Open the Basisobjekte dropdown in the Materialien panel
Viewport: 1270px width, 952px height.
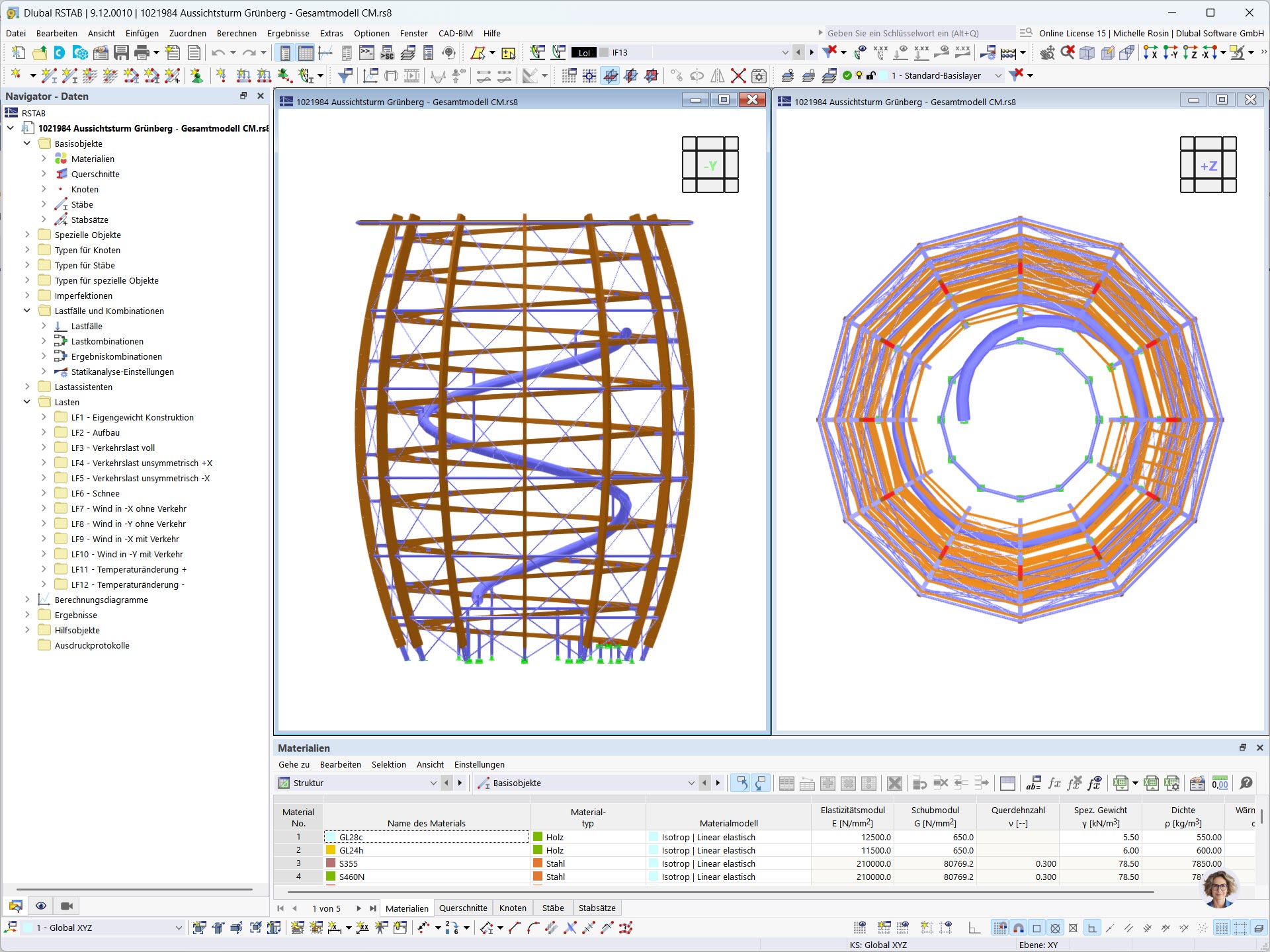[x=691, y=783]
